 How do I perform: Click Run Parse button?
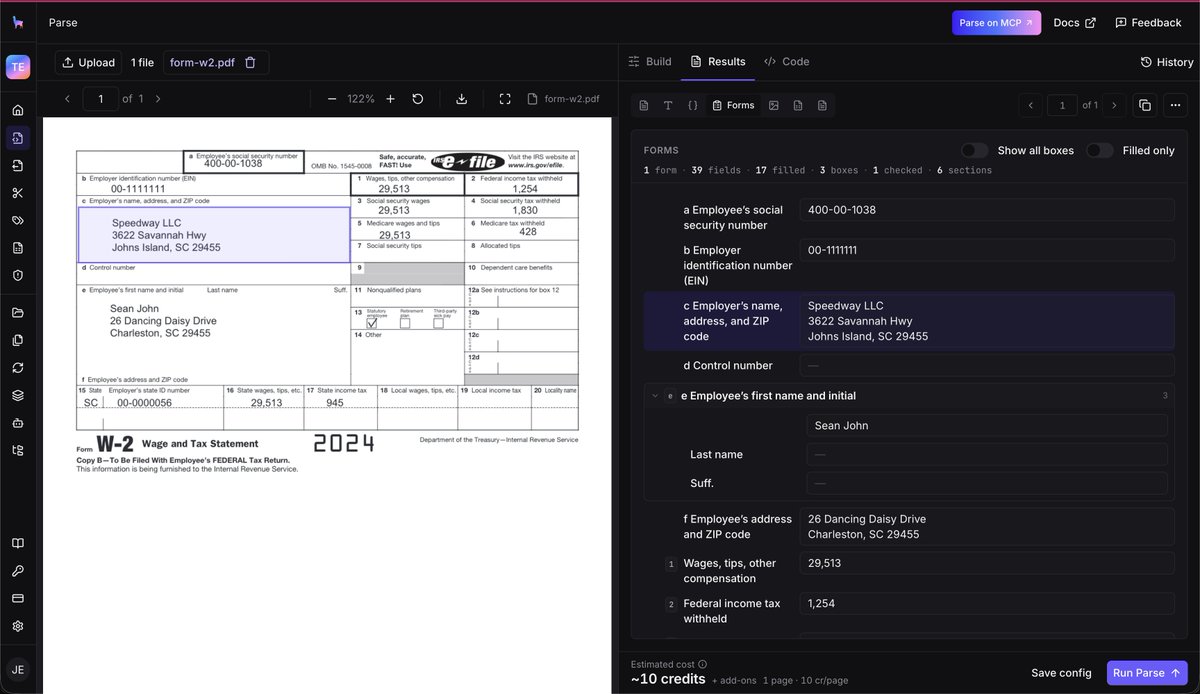click(x=1147, y=673)
